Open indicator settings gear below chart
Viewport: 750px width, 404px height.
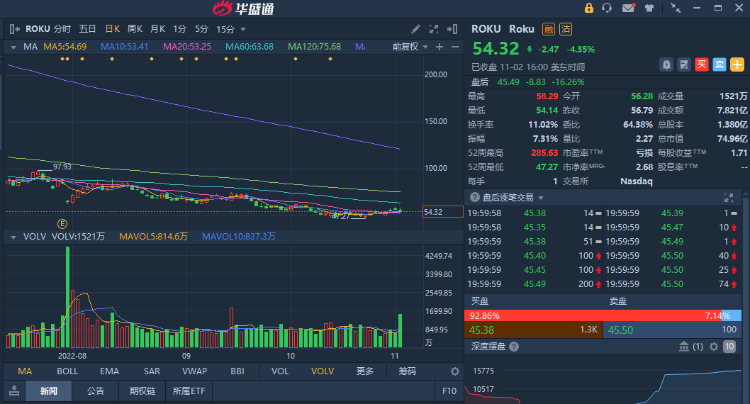[455, 371]
